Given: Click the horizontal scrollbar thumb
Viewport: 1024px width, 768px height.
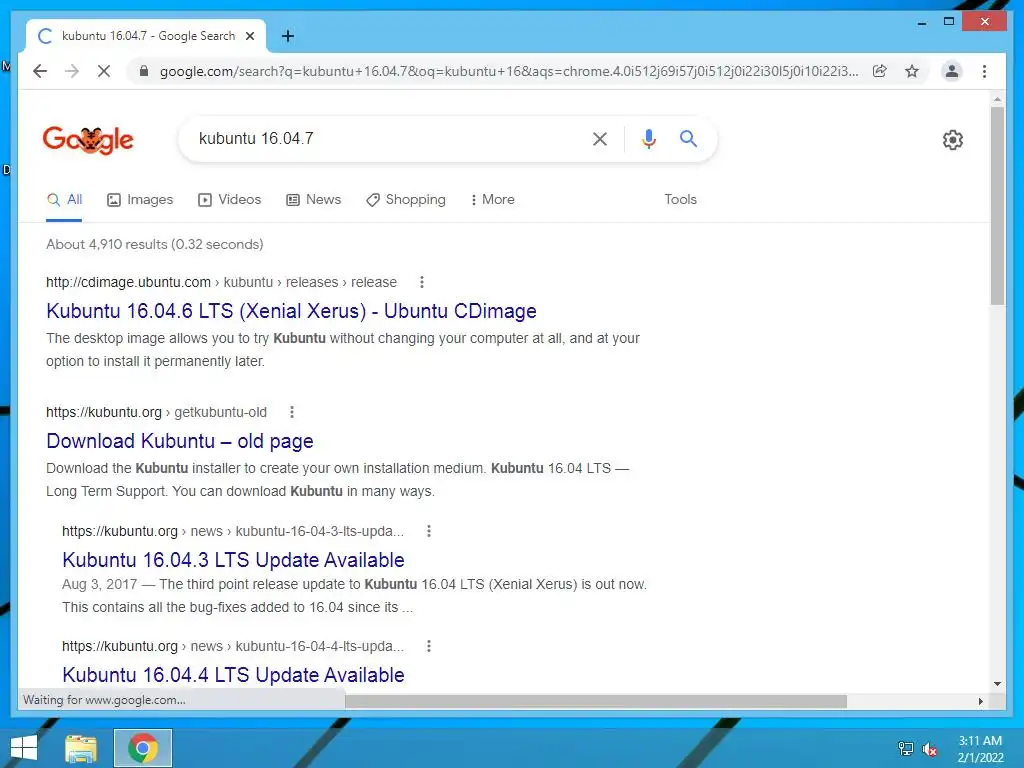Looking at the screenshot, I should (x=596, y=701).
